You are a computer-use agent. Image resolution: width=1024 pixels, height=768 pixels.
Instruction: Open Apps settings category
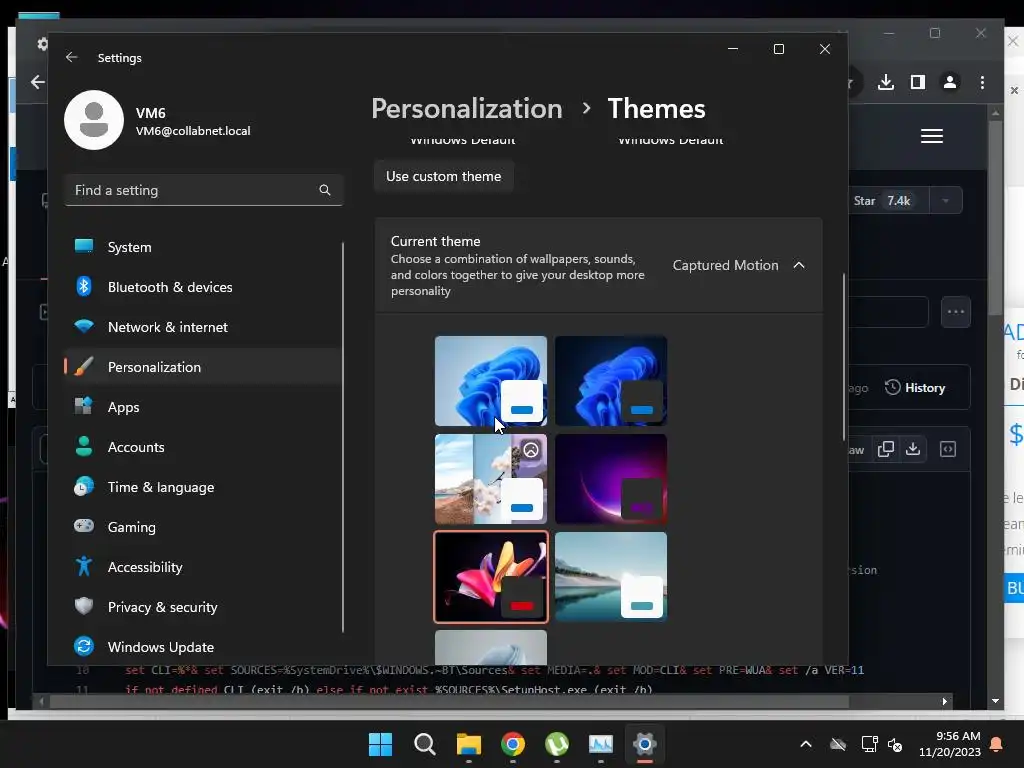(x=204, y=407)
